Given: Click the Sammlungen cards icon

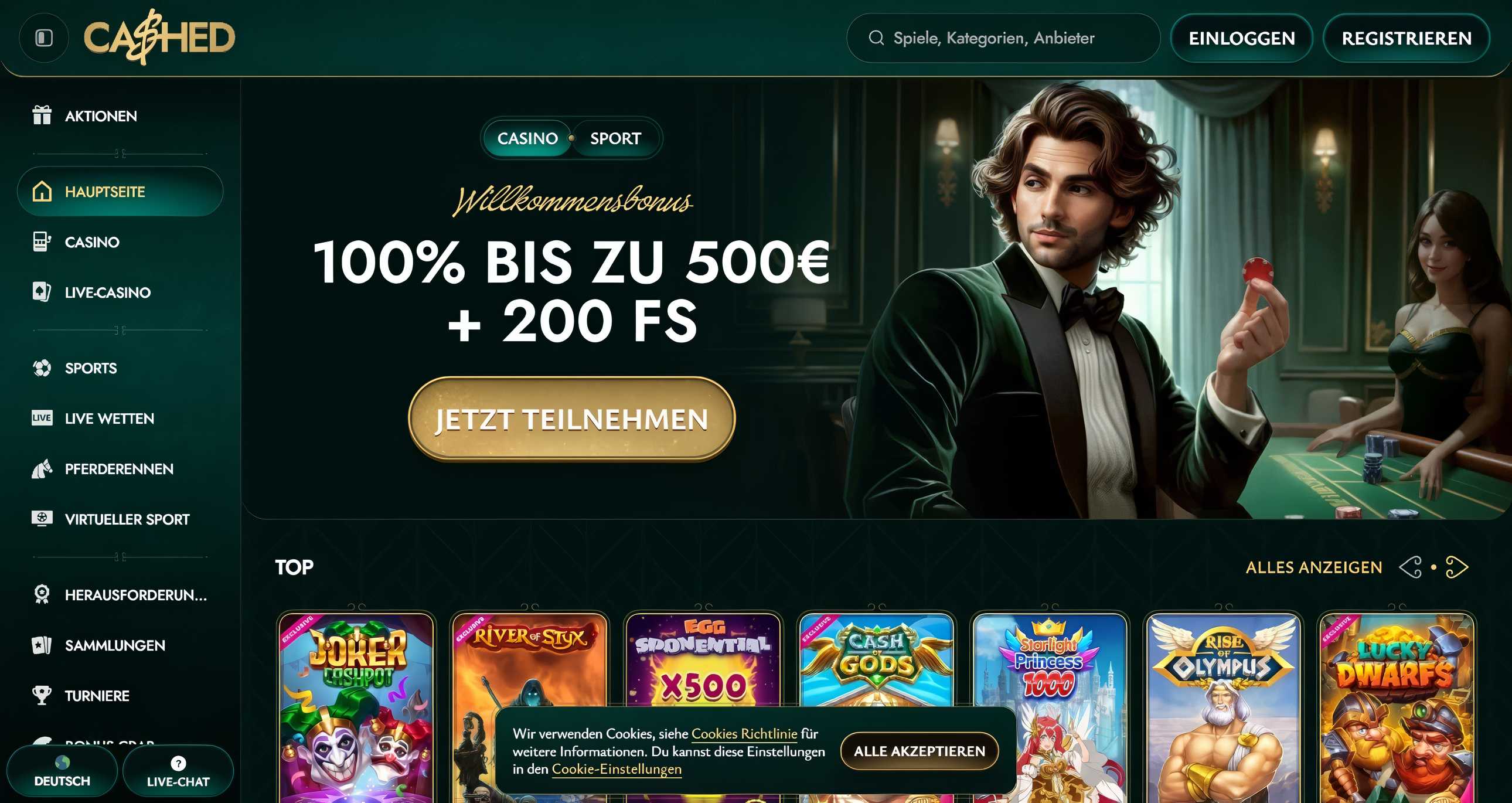Looking at the screenshot, I should (42, 645).
